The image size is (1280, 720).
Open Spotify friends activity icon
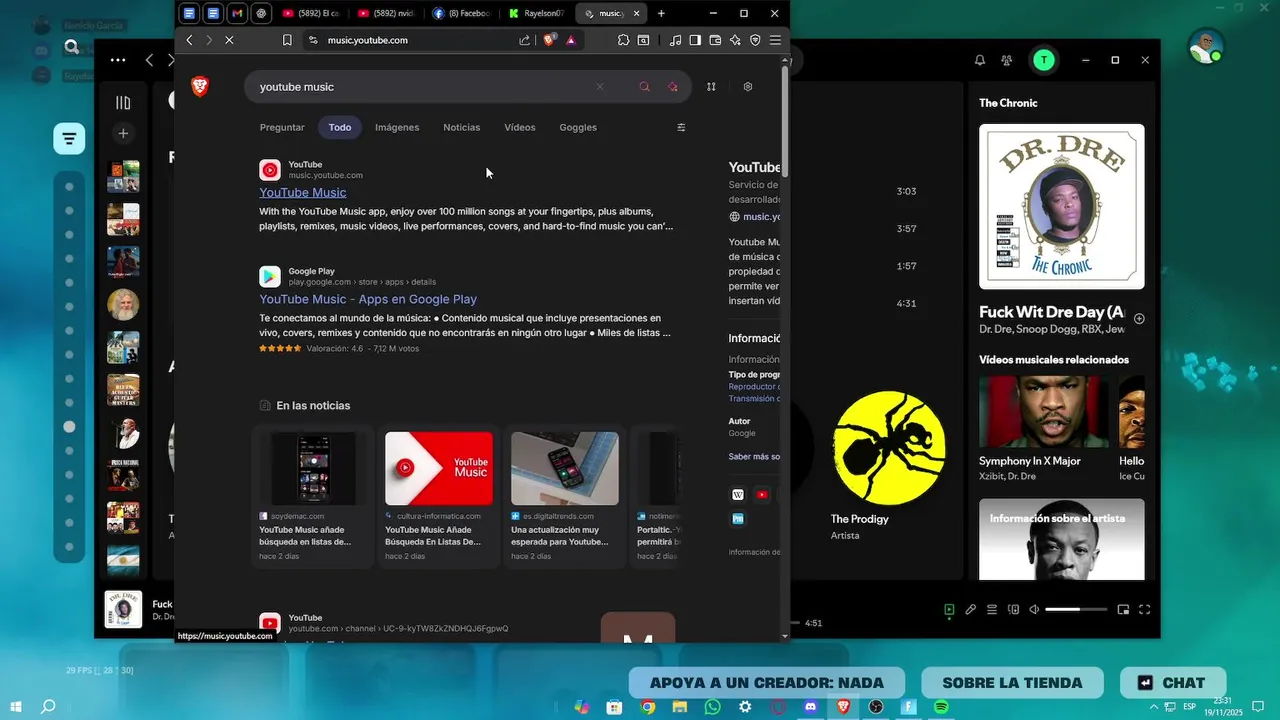click(1007, 60)
